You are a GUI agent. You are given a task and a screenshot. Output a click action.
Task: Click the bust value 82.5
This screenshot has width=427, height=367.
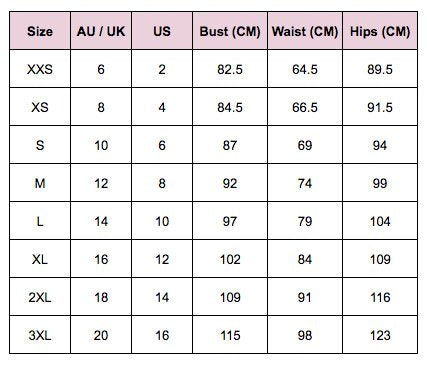pyautogui.click(x=230, y=69)
